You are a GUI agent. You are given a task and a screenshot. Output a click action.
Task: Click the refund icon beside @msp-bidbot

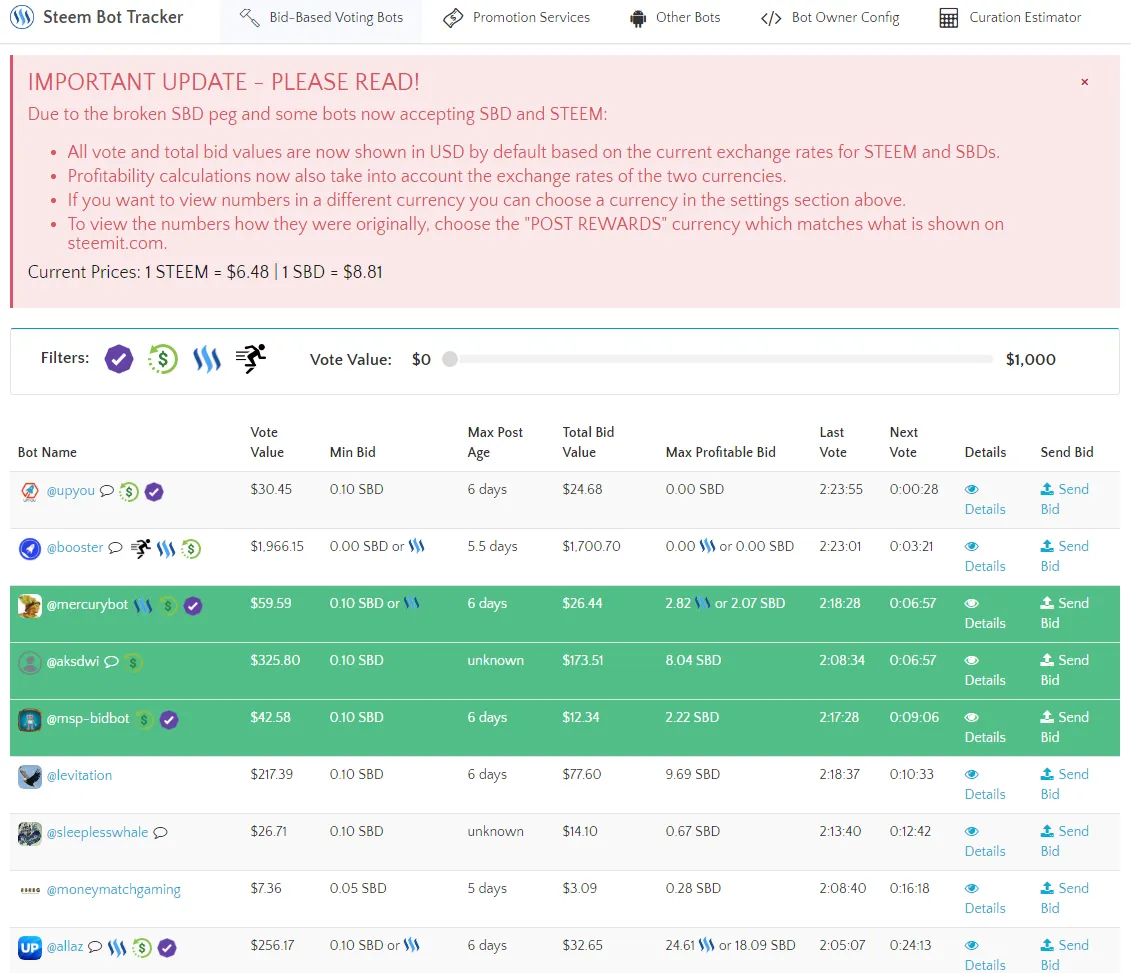pos(144,720)
